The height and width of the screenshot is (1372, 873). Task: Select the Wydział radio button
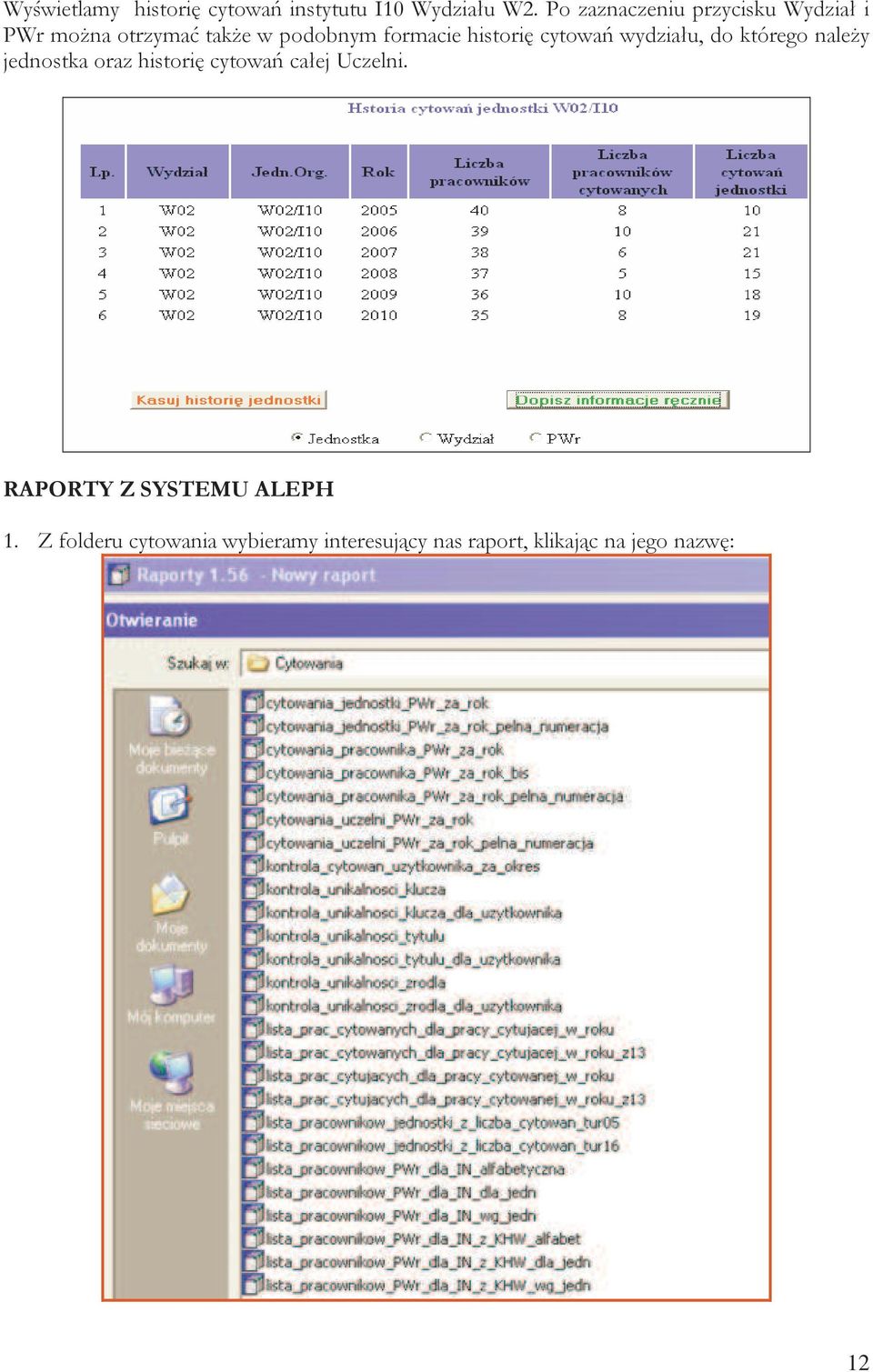tap(426, 437)
